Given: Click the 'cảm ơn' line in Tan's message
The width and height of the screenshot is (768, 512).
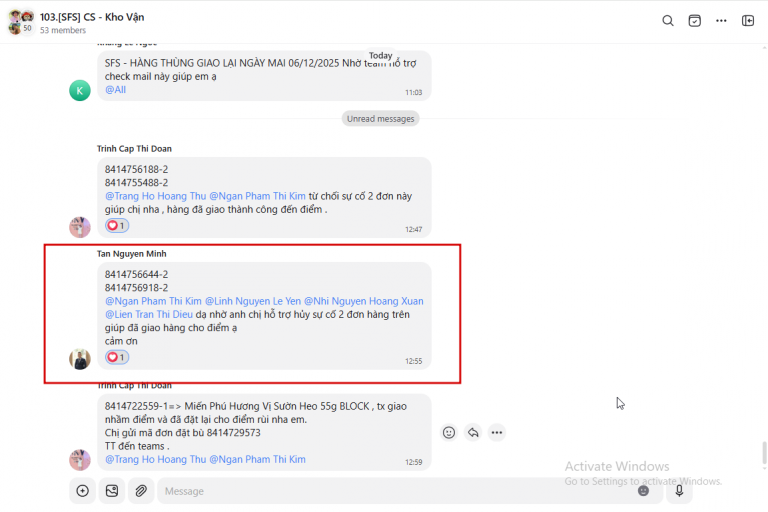Looking at the screenshot, I should [x=121, y=341].
